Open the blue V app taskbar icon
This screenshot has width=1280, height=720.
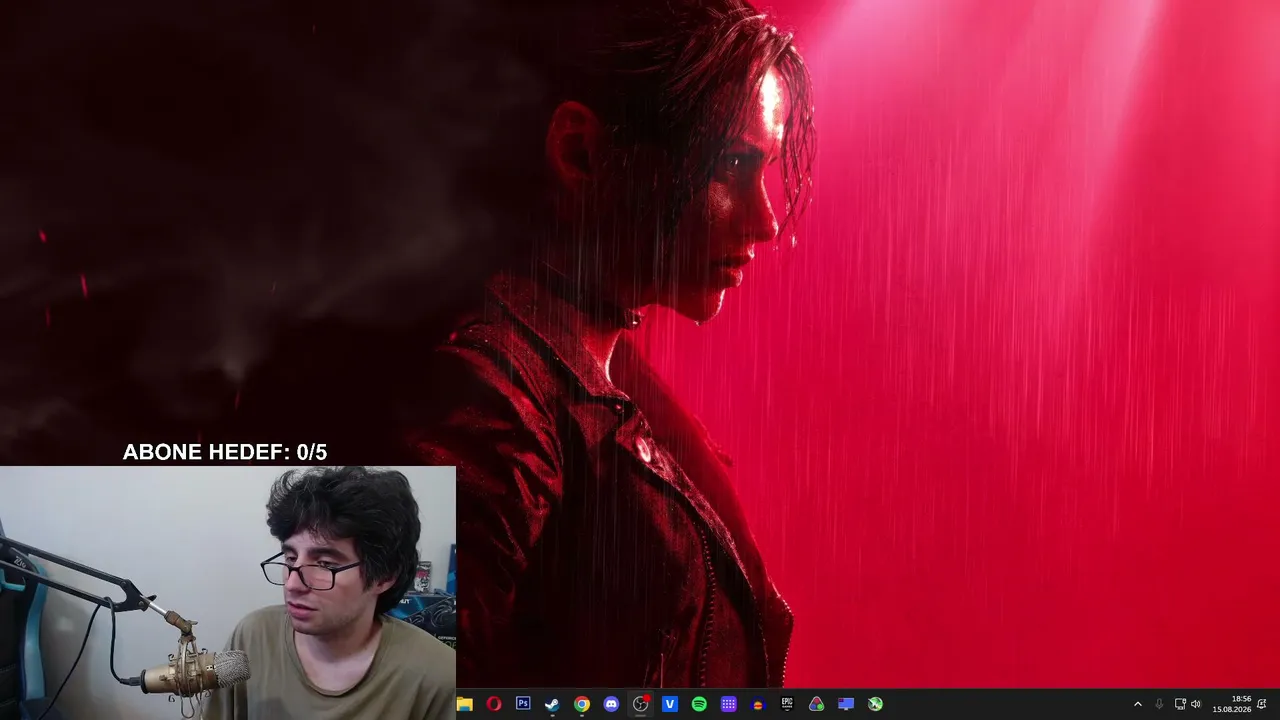pyautogui.click(x=670, y=704)
